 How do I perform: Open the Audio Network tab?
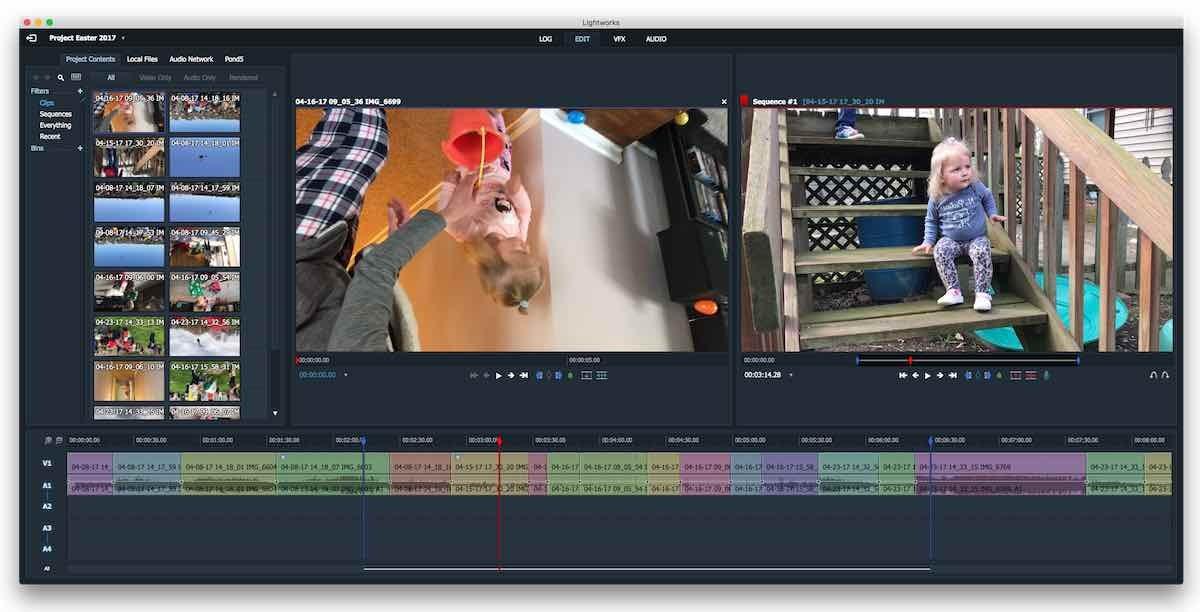tap(191, 59)
